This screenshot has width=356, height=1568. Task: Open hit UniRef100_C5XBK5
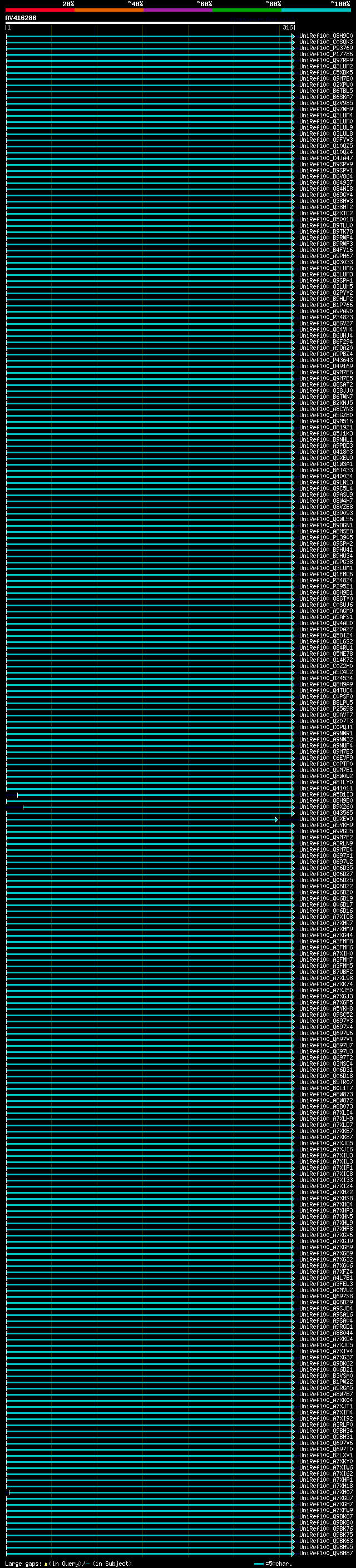click(326, 72)
